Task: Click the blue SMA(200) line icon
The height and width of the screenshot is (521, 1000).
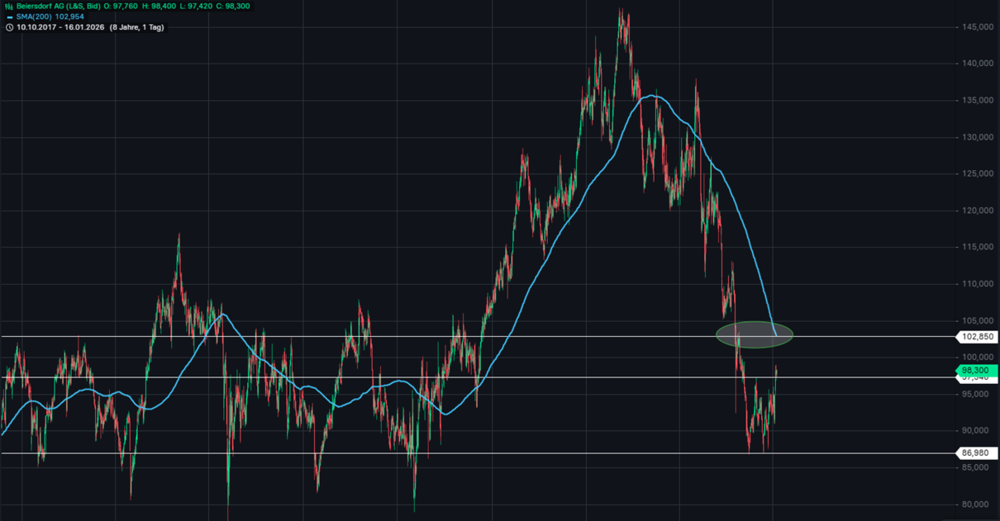Action: pyautogui.click(x=9, y=17)
